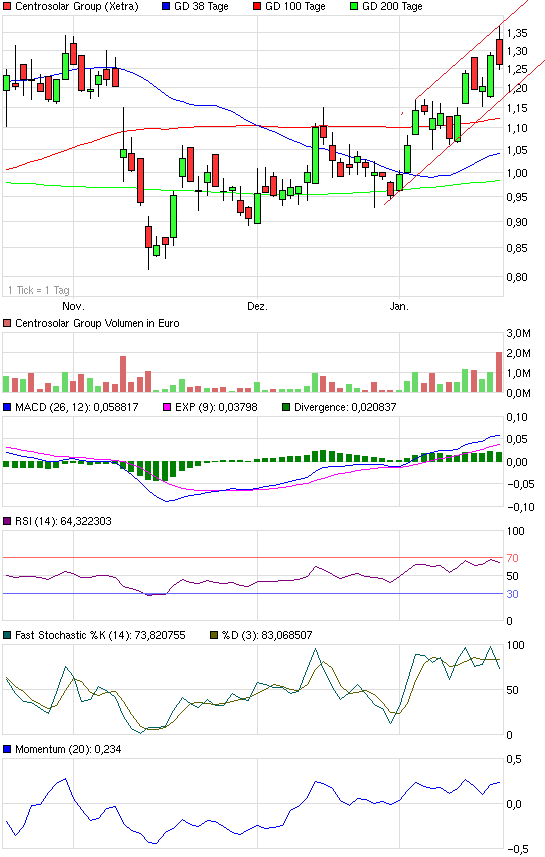This screenshot has width=545, height=857.
Task: Click the blue GD 38 Tage swatch
Action: coord(166,7)
